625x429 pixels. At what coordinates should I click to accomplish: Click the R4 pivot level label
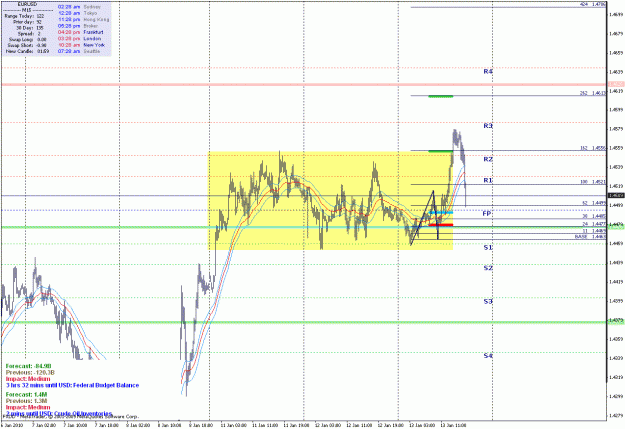pyautogui.click(x=488, y=71)
